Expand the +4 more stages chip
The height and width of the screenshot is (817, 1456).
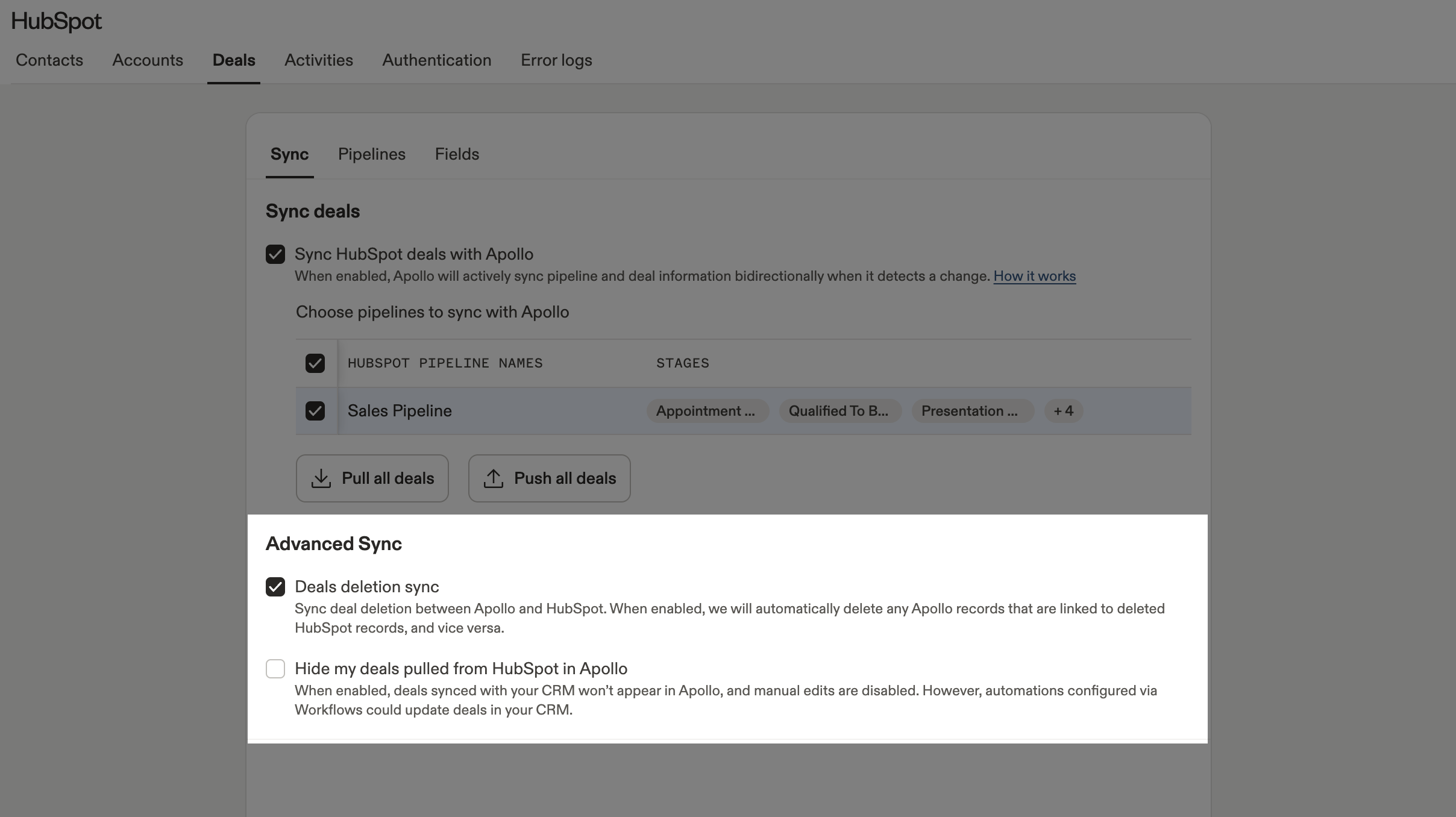coord(1064,411)
